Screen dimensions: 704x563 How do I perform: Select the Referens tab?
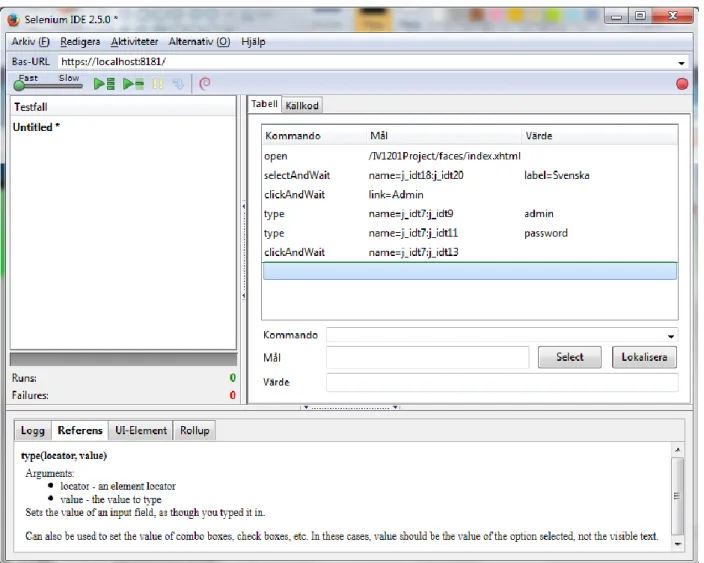coord(80,431)
